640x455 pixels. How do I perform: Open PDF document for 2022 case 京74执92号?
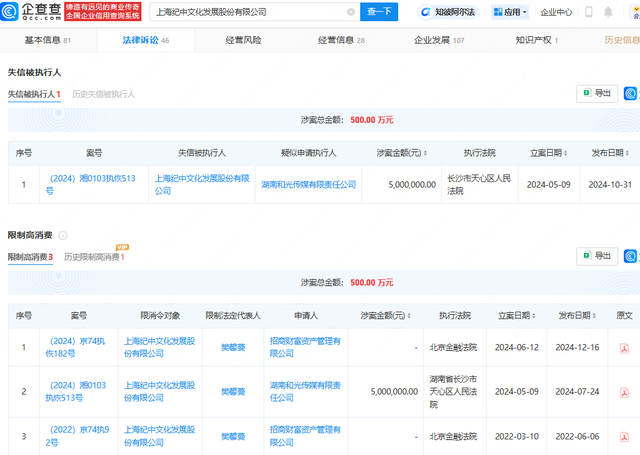click(x=624, y=437)
